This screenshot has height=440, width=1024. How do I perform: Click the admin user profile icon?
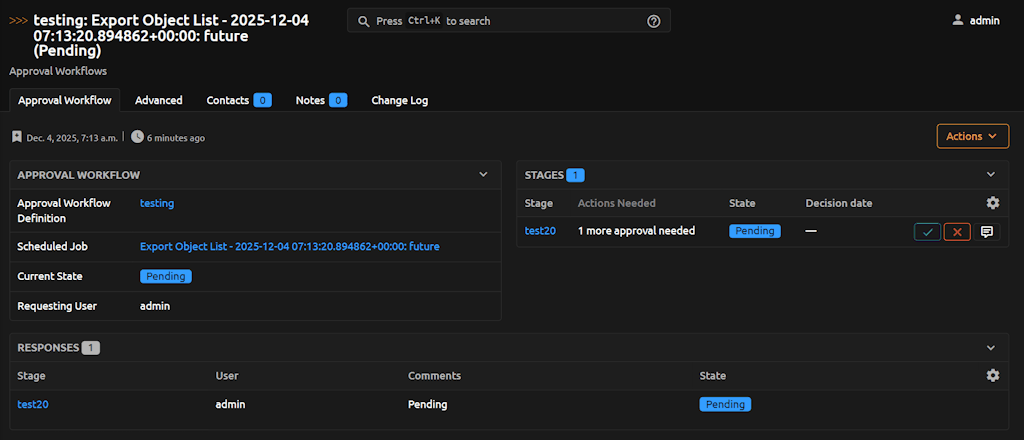point(958,20)
